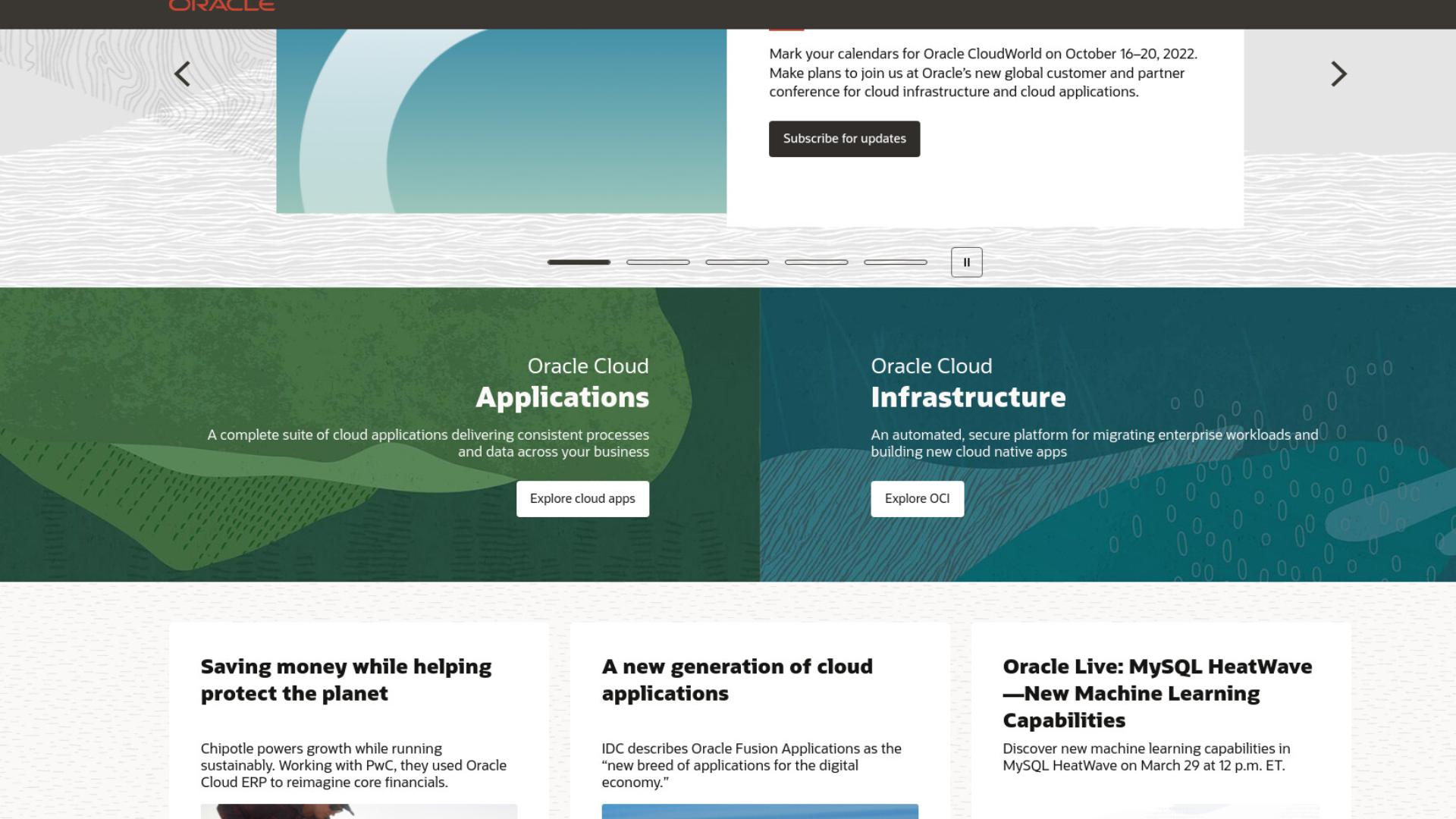Open 'Saving money while helping protect the planet' card
Screen dimensions: 1456x819
coord(346,680)
